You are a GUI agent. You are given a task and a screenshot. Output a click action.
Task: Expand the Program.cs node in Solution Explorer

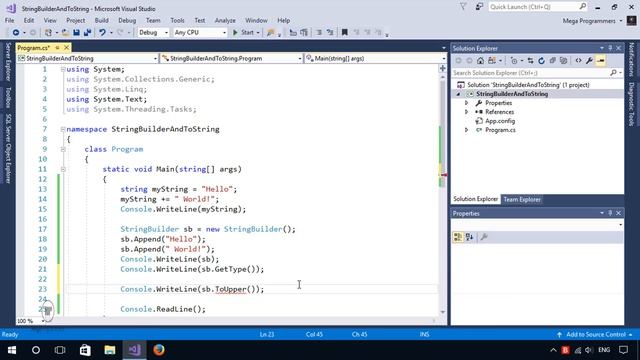[467, 130]
